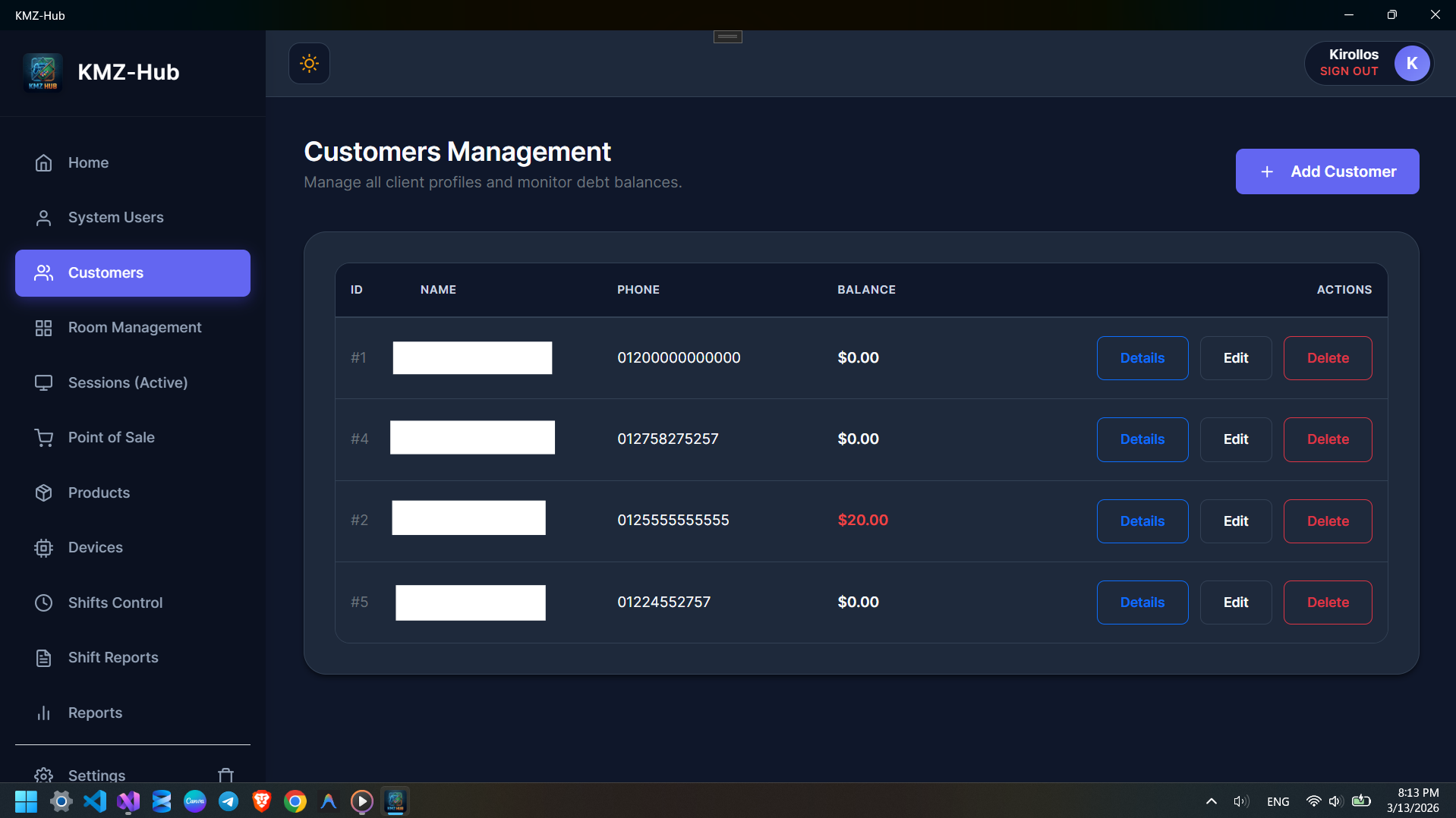Click the System Users person icon
Screen dimensions: 1456x818
43,218
